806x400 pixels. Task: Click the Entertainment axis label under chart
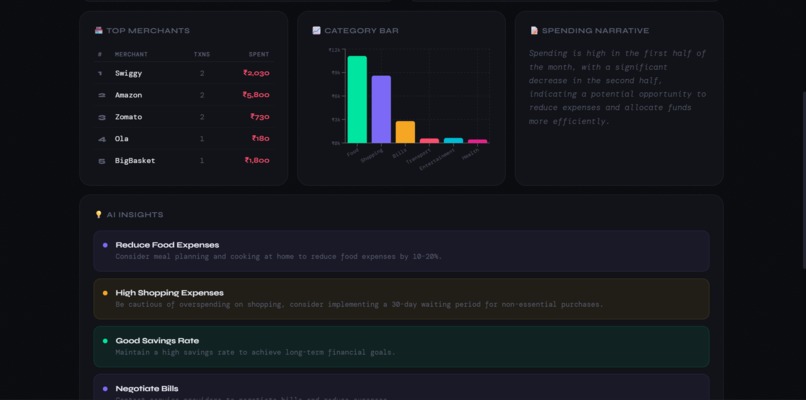tap(436, 160)
